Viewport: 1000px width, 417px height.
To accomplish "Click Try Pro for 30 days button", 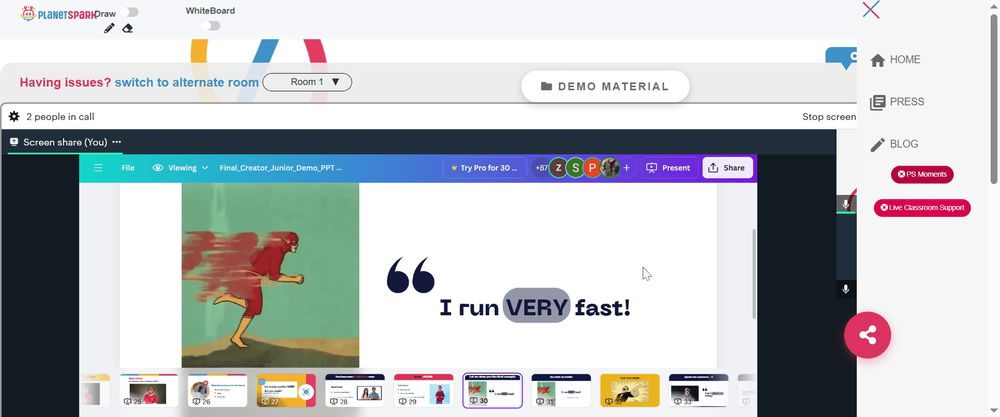I will pos(485,168).
